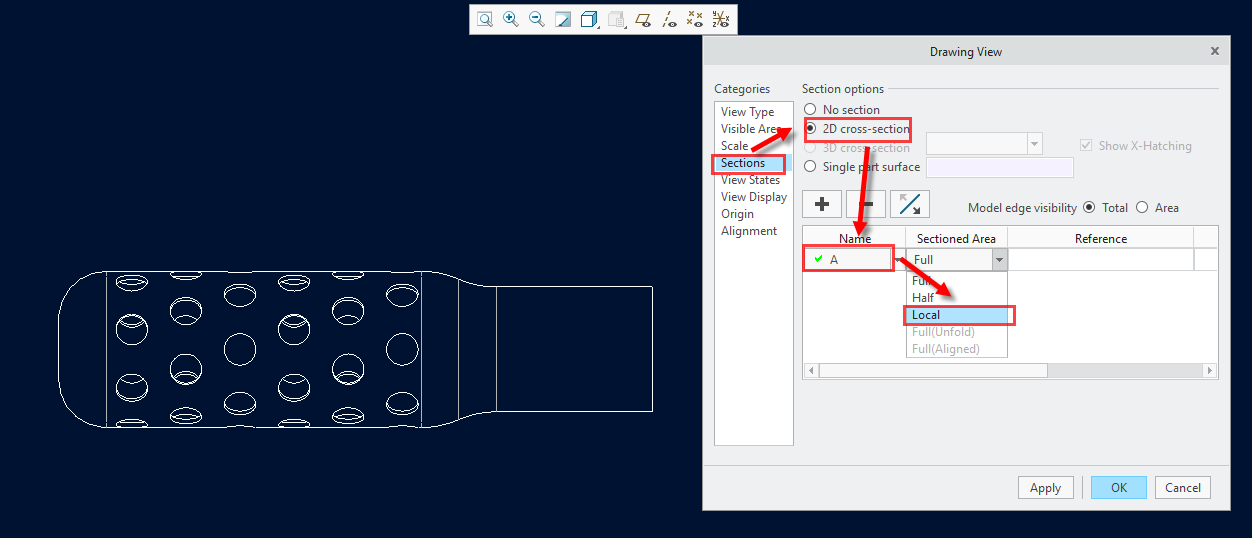Image resolution: width=1252 pixels, height=538 pixels.
Task: Click the Cancel button
Action: tap(1183, 488)
